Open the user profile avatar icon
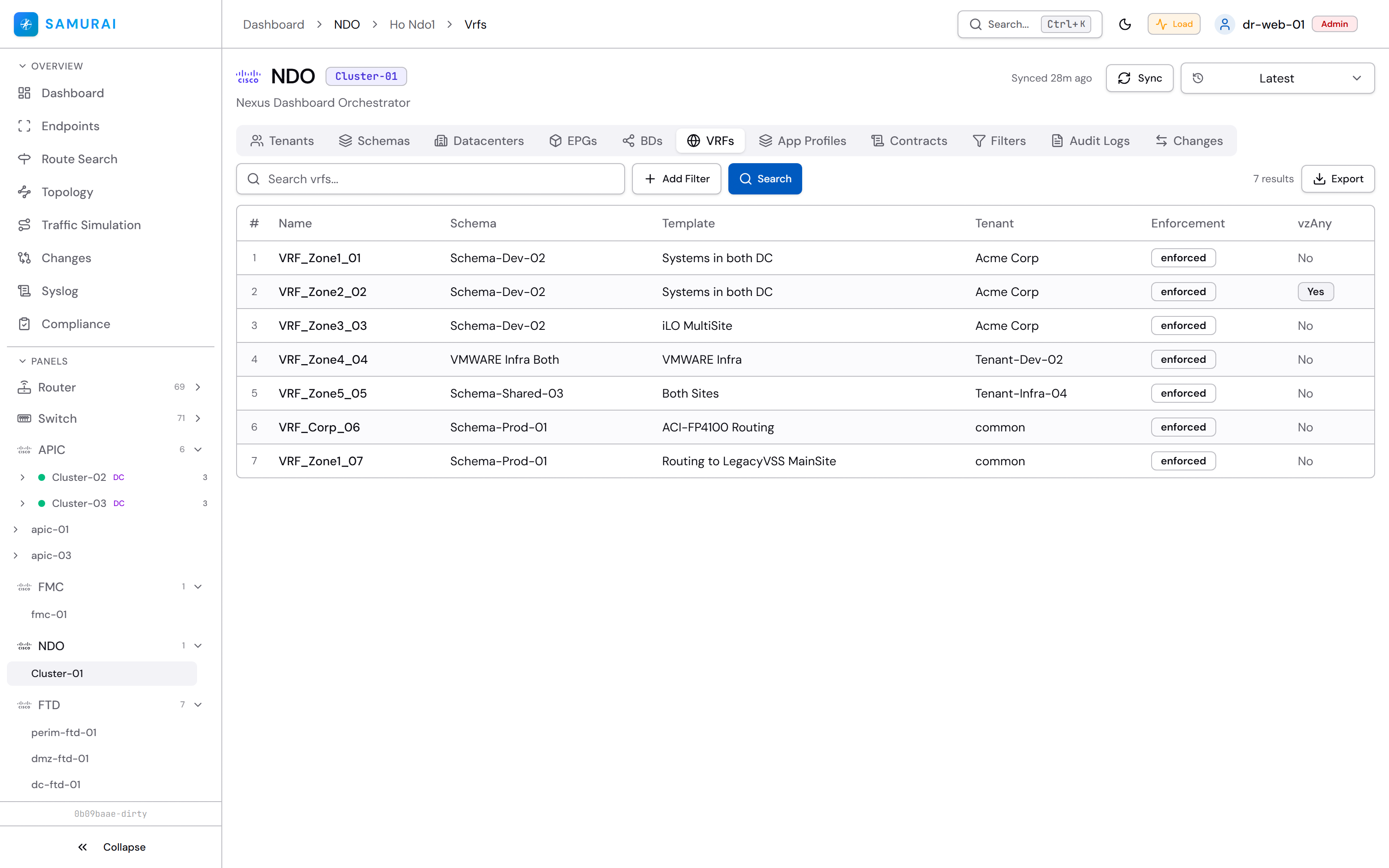Image resolution: width=1389 pixels, height=868 pixels. (1224, 24)
